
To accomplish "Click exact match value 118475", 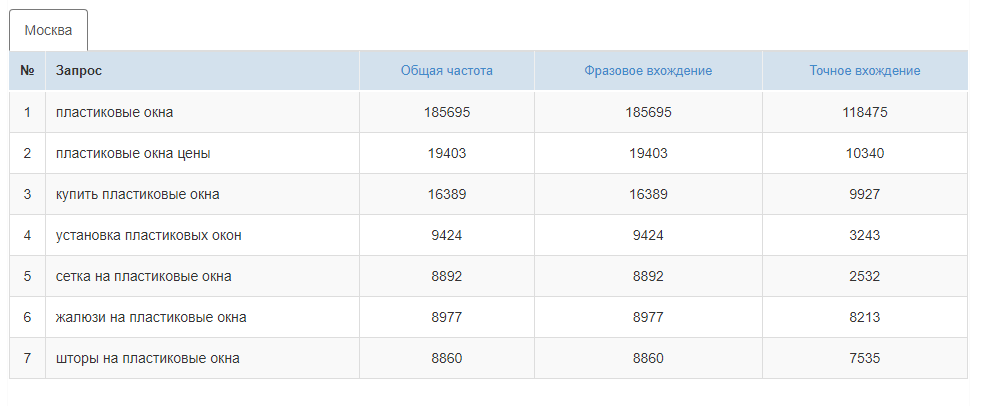I will 865,112.
